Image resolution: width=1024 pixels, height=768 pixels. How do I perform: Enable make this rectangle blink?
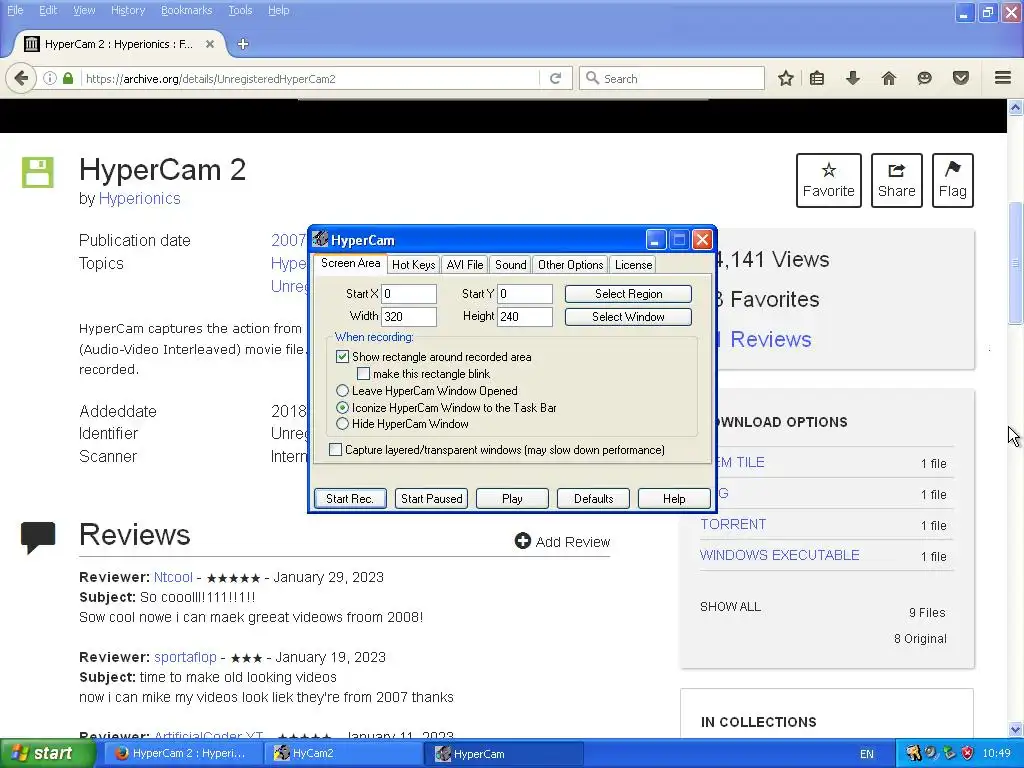(x=363, y=374)
